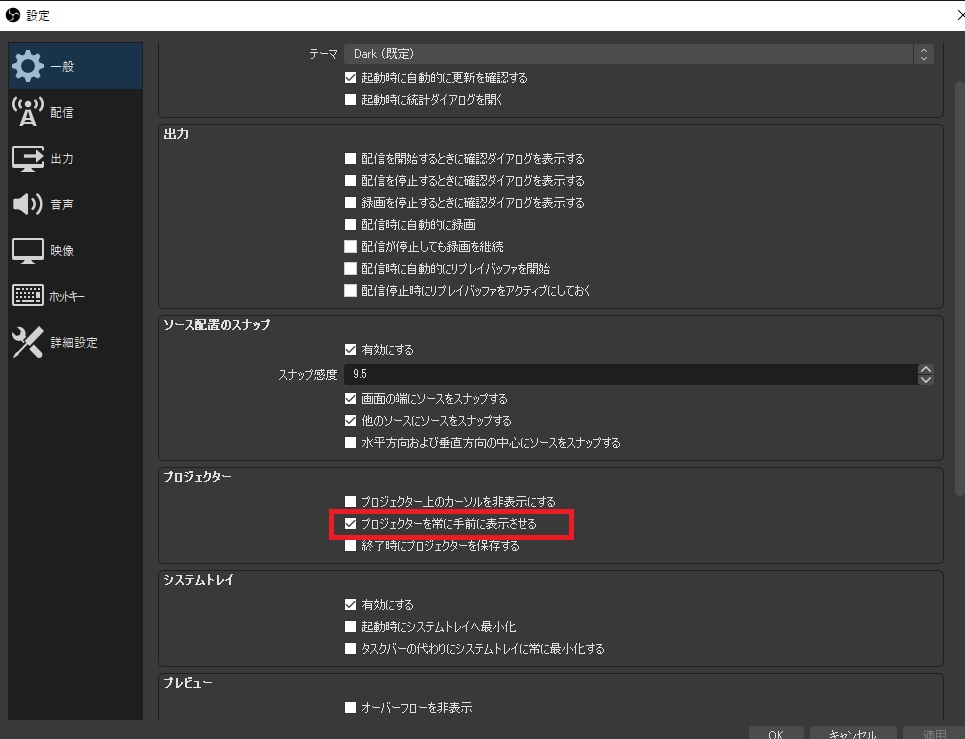Enable 配信時に自動的にリプレイバッファを開始 checkbox
This screenshot has width=965, height=739.
click(x=351, y=268)
